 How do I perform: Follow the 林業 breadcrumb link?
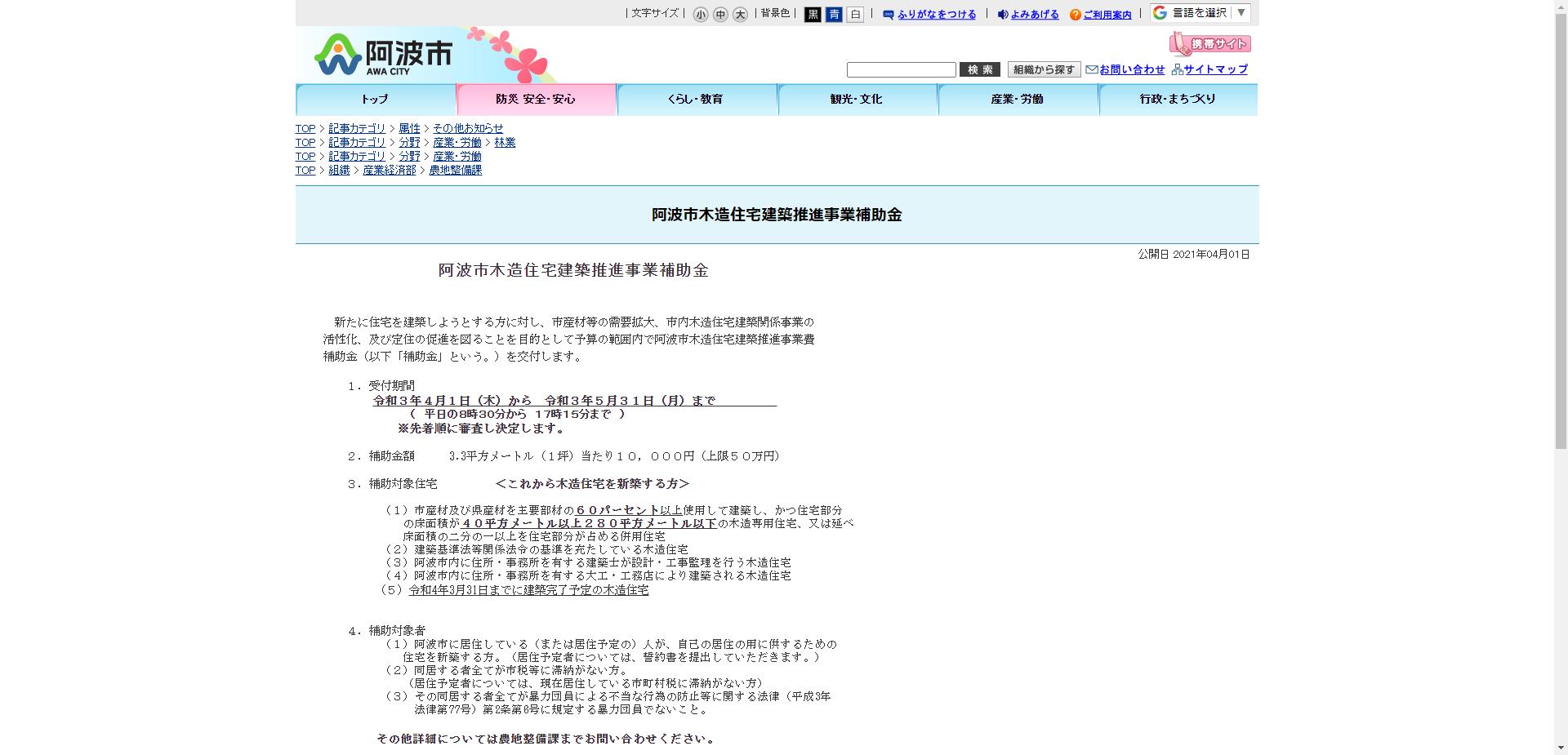506,142
